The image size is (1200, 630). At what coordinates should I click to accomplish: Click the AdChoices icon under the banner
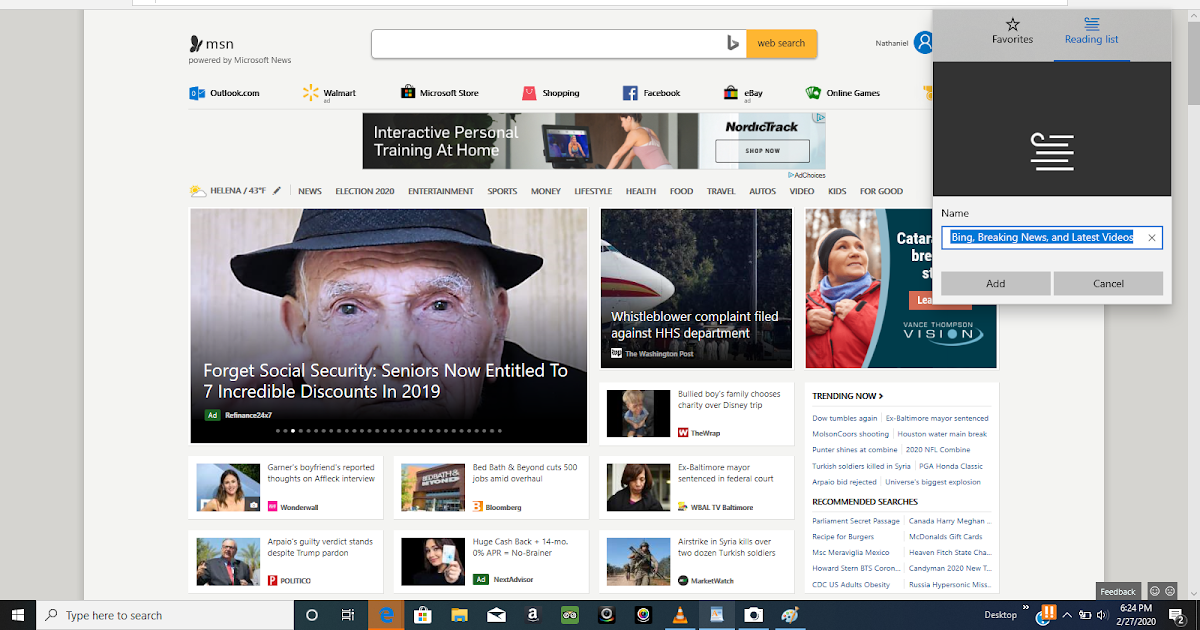pos(791,175)
